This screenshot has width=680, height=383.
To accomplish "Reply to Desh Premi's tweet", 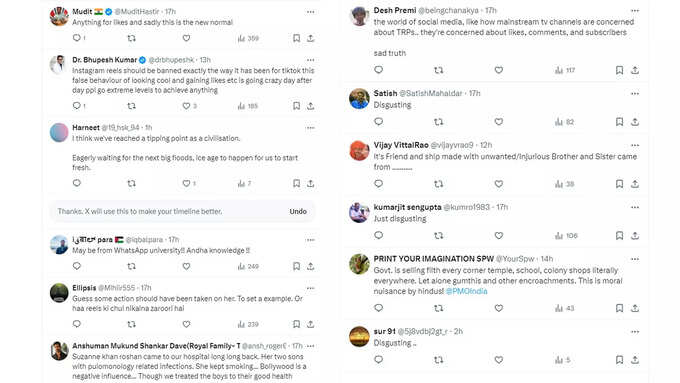I will tap(379, 70).
